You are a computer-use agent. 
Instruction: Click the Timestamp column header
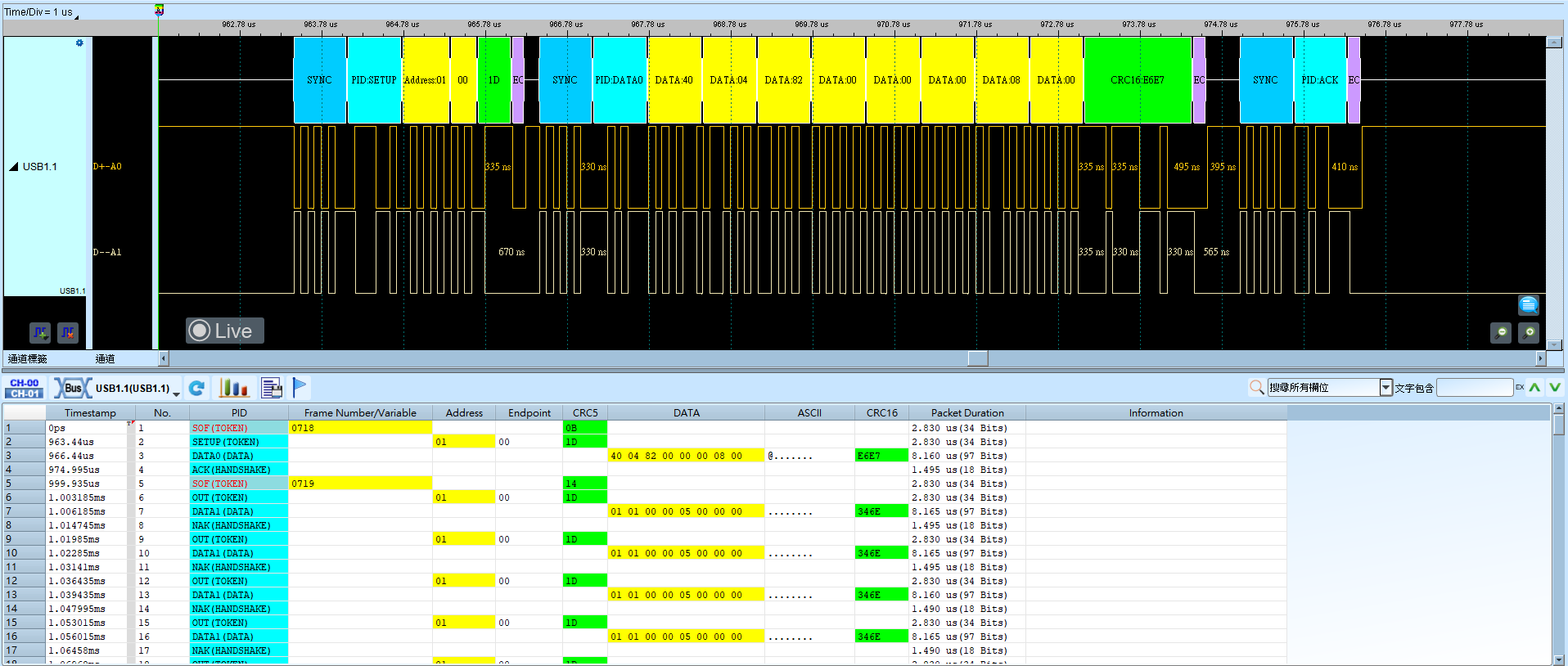click(x=90, y=413)
